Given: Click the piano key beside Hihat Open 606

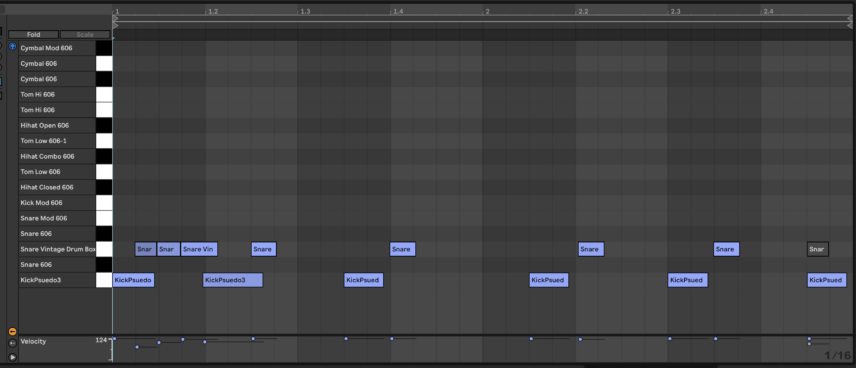Looking at the screenshot, I should [x=104, y=126].
